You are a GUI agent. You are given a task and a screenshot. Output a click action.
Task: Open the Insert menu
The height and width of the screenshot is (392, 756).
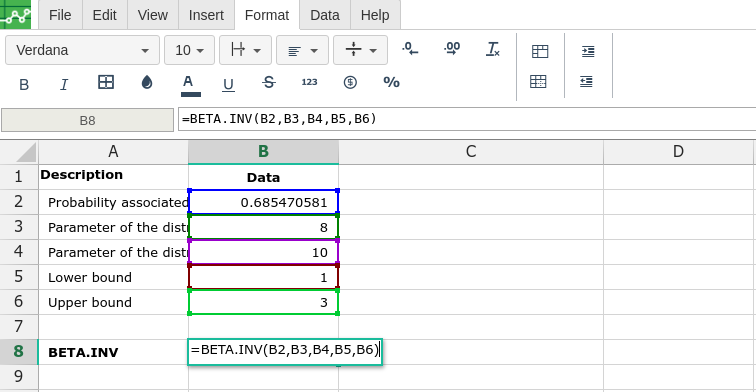tap(206, 15)
